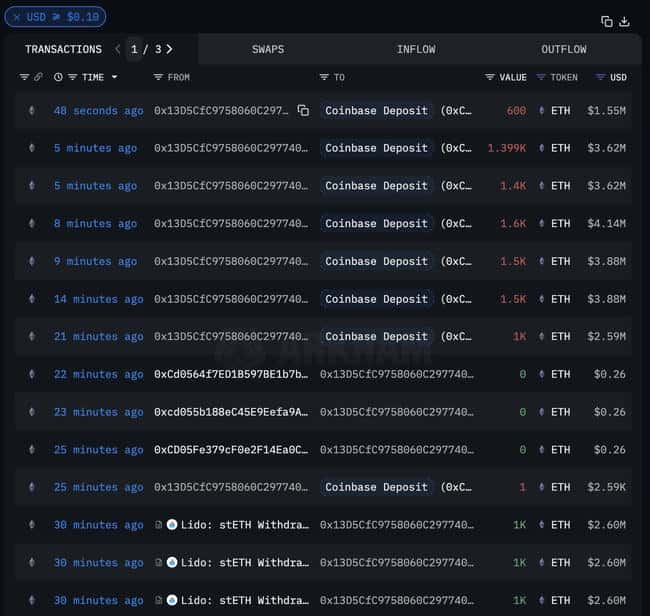Image resolution: width=650 pixels, height=616 pixels.
Task: Filter by the USD column
Action: tap(600, 77)
